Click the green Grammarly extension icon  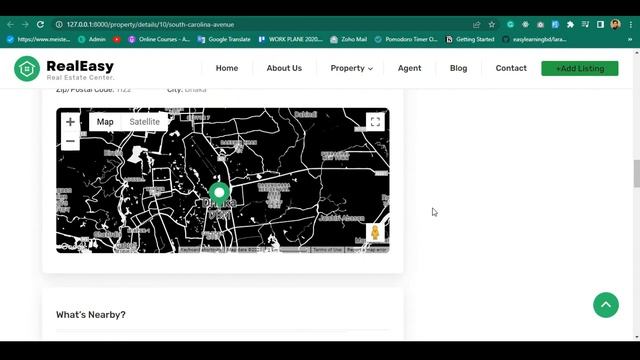click(510, 24)
